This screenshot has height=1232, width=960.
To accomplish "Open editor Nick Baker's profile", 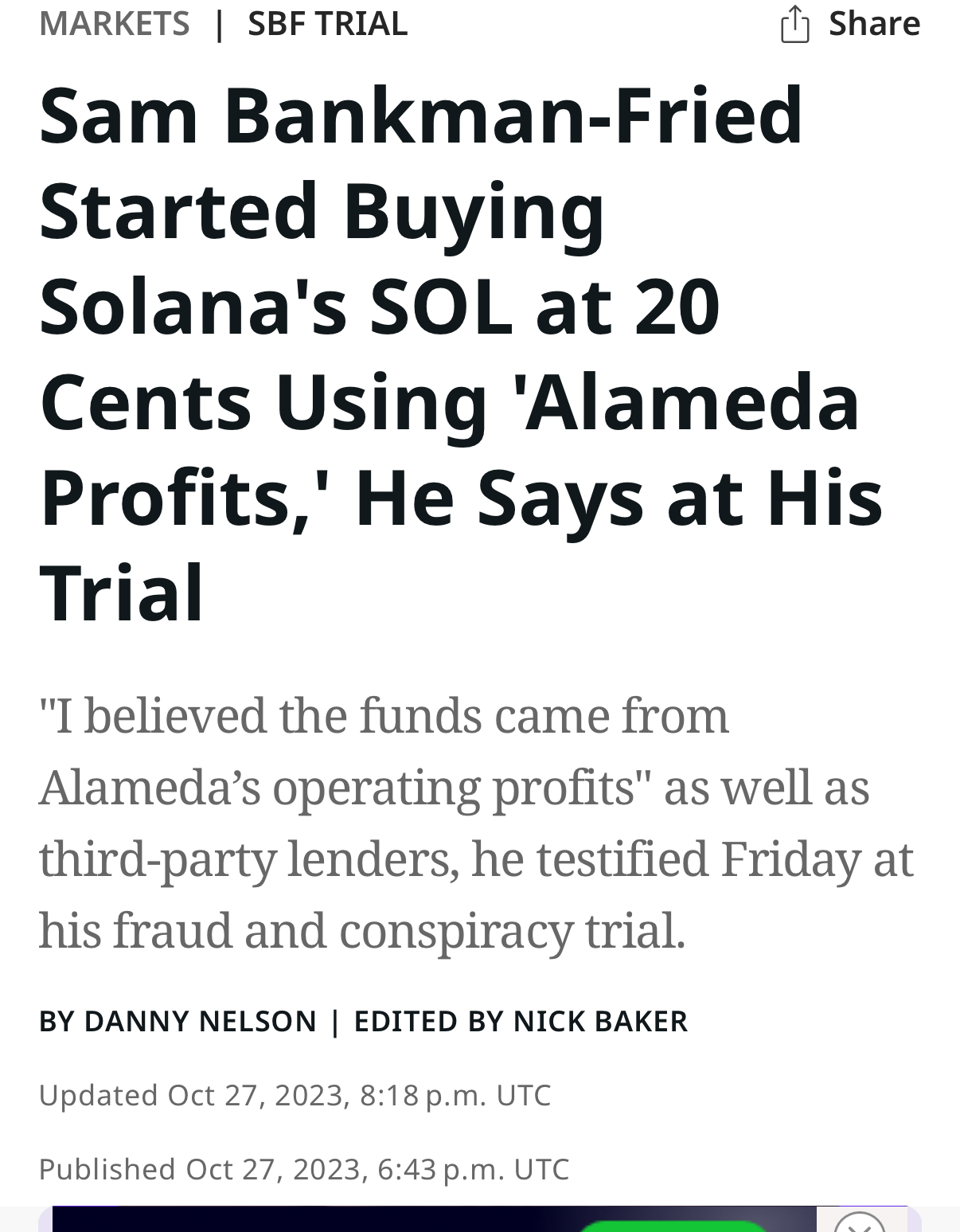I will (x=600, y=1021).
